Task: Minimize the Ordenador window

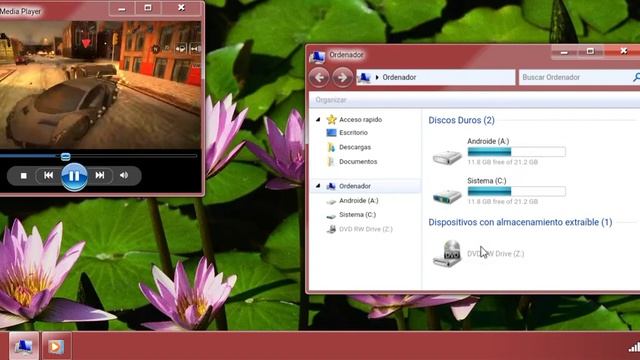Action: pyautogui.click(x=564, y=52)
